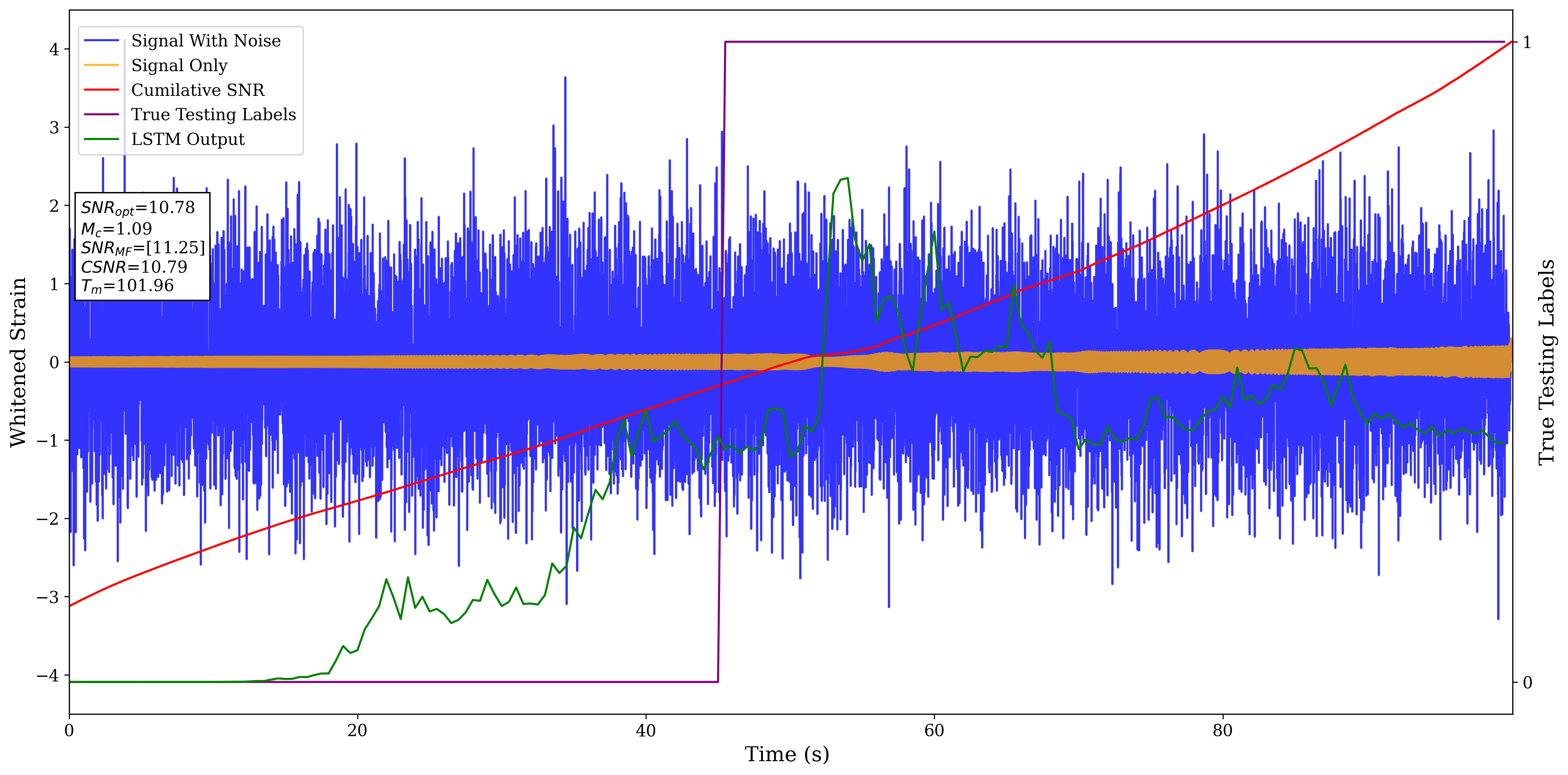Click the 'Whitened Strain' y-axis label
1568x775 pixels.
(x=18, y=362)
